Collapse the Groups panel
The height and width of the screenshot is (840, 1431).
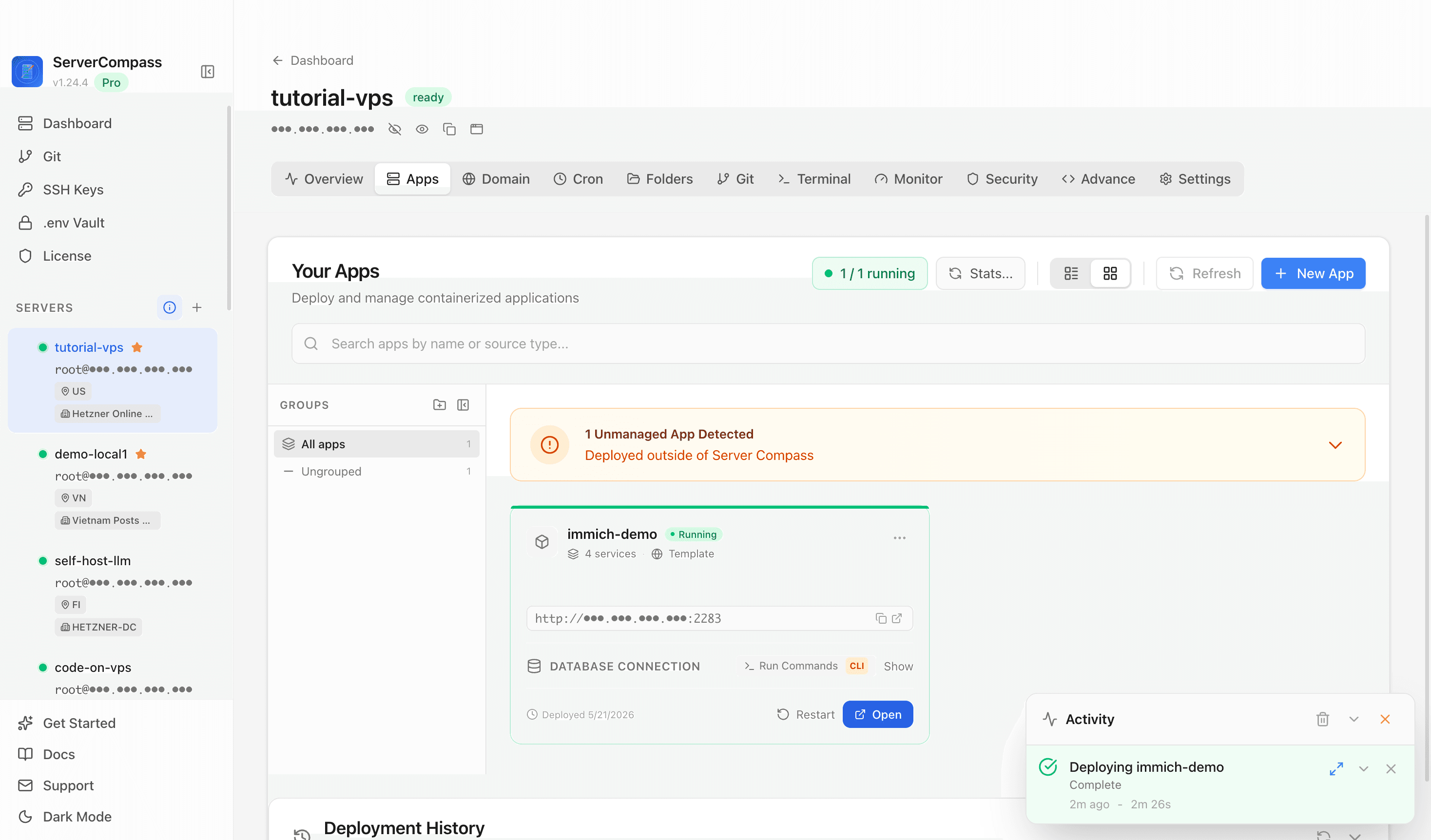point(464,405)
